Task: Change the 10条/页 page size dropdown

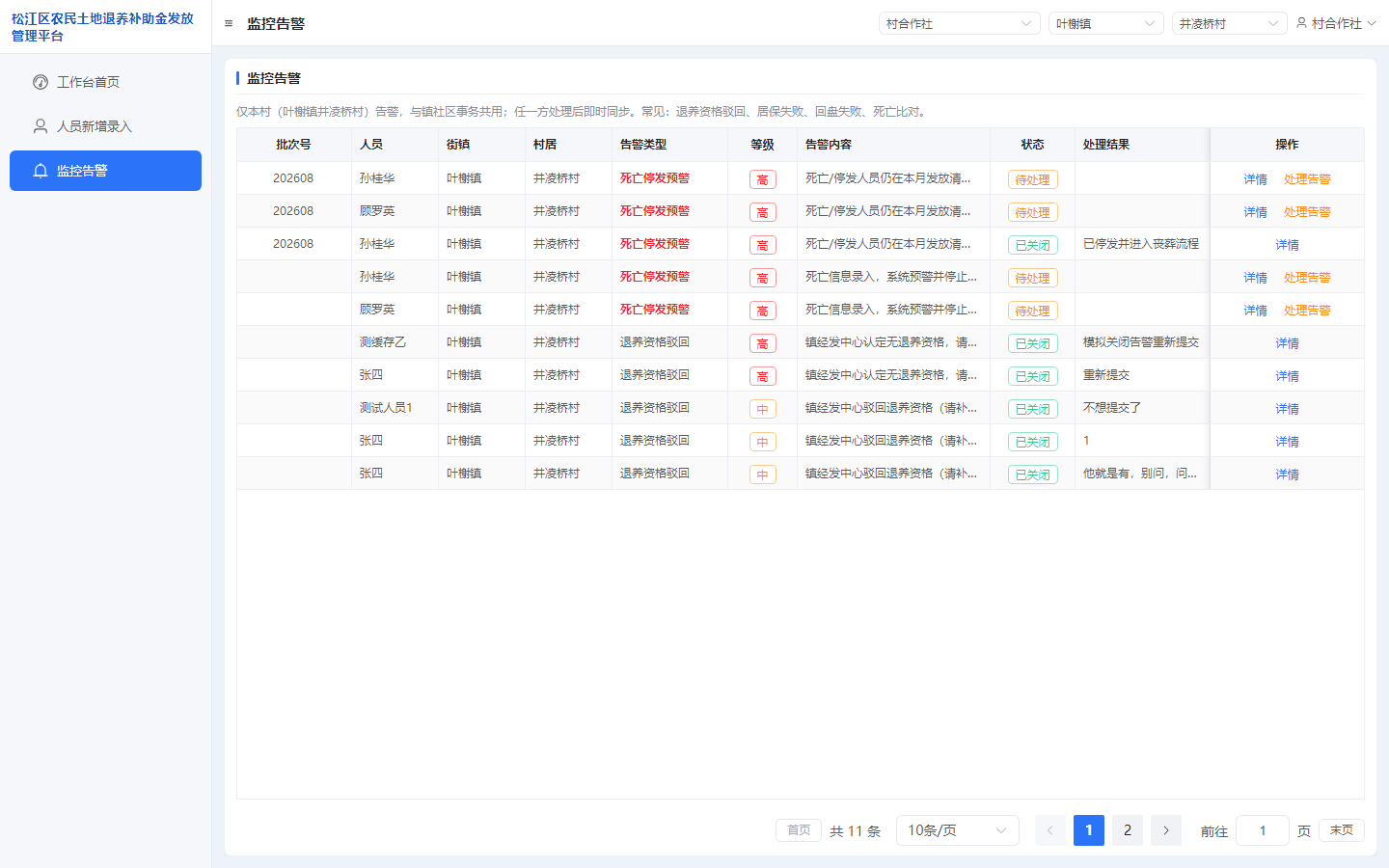Action: coord(958,830)
